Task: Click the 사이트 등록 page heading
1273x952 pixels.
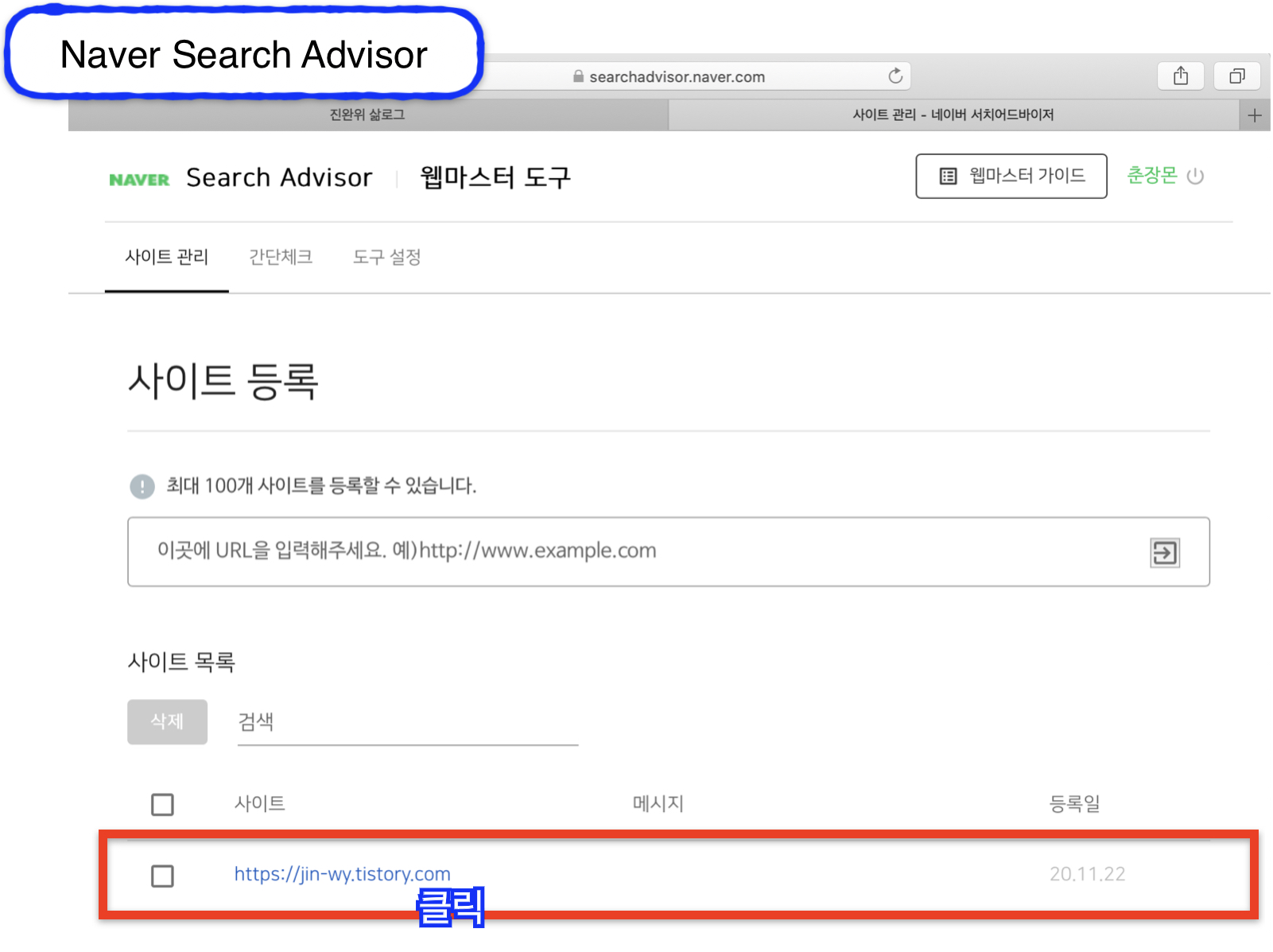Action: (223, 381)
